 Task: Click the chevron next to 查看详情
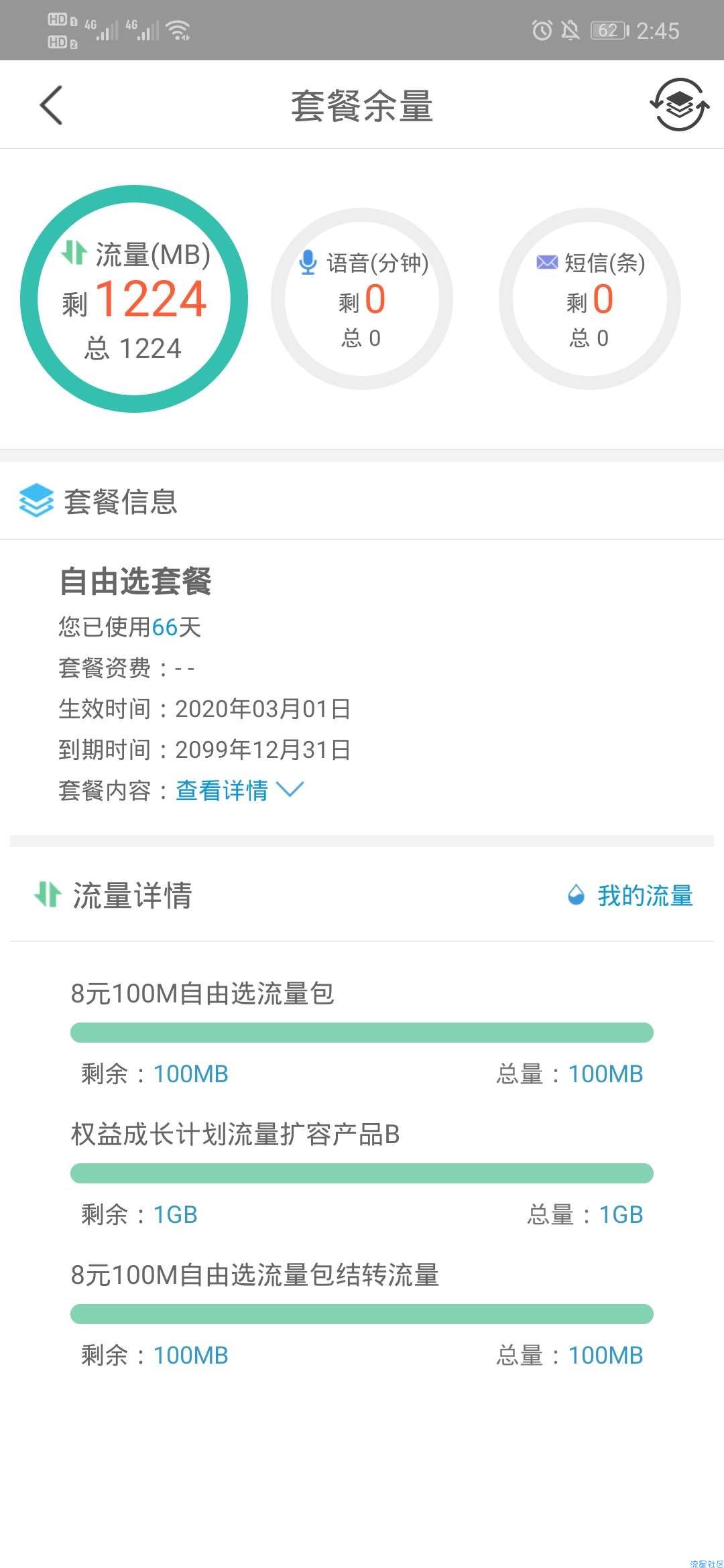click(290, 789)
